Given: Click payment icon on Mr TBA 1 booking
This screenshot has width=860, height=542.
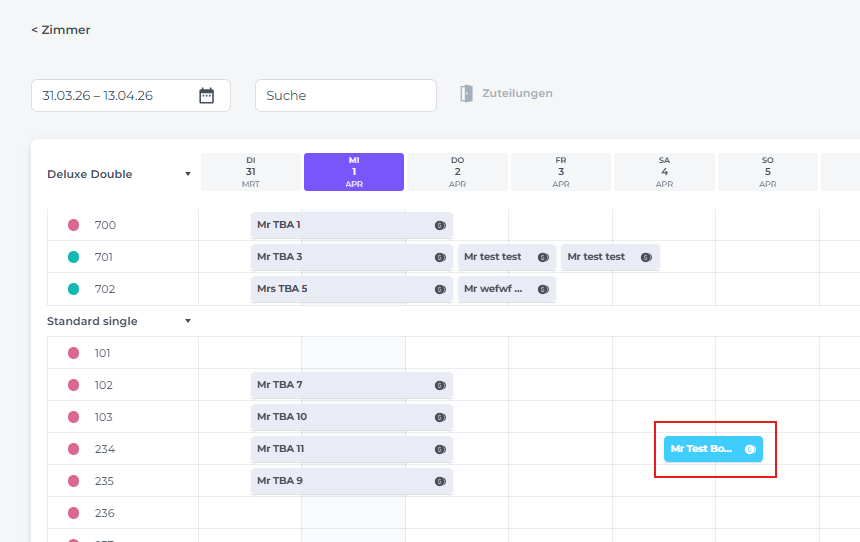Looking at the screenshot, I should click(440, 225).
